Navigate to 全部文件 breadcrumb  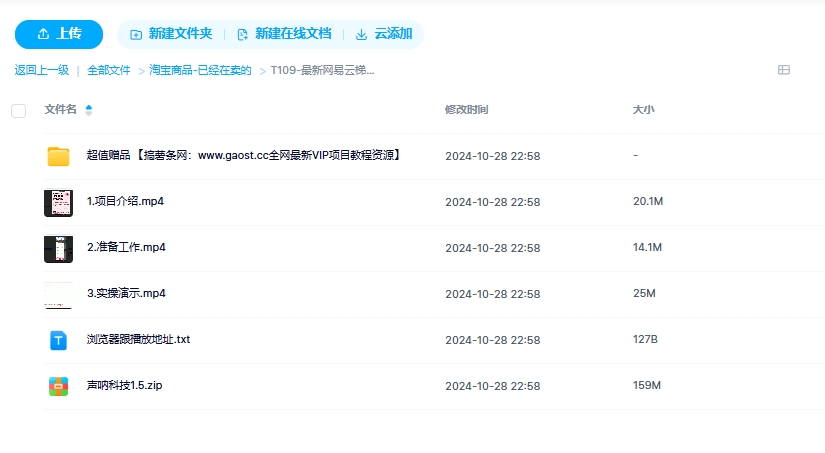click(x=109, y=70)
